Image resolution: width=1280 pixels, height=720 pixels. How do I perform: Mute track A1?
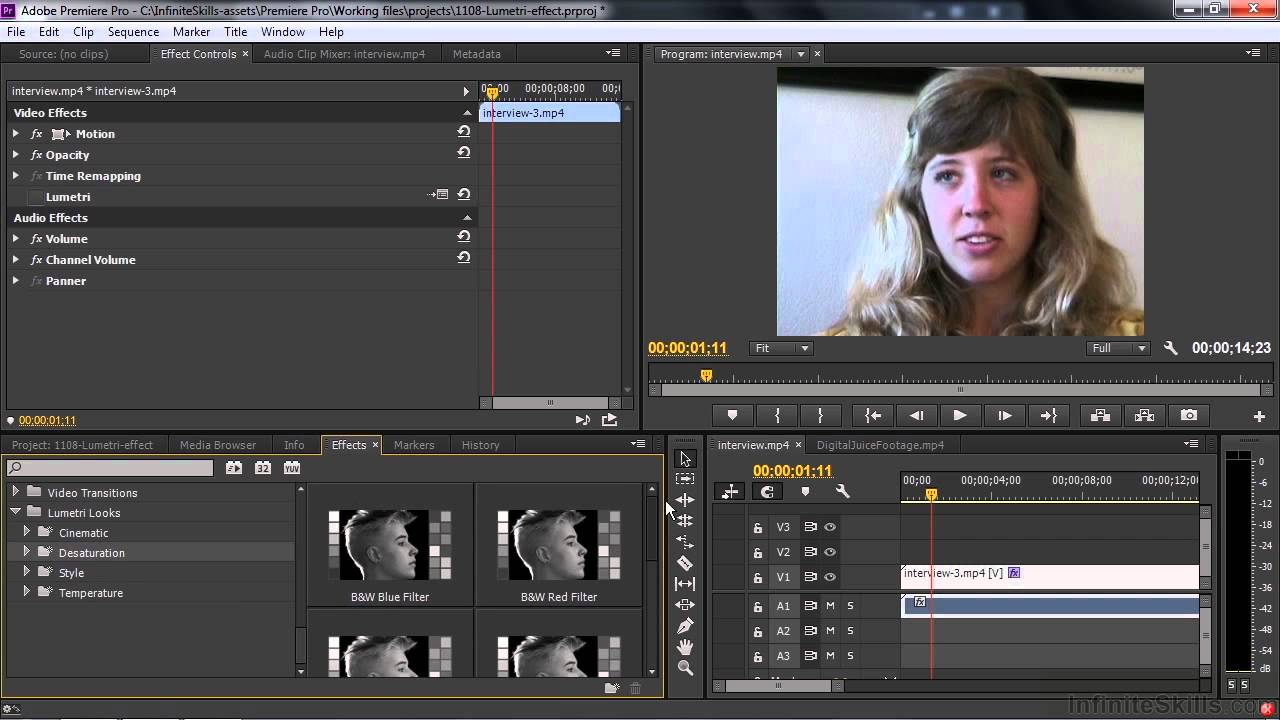coord(830,606)
